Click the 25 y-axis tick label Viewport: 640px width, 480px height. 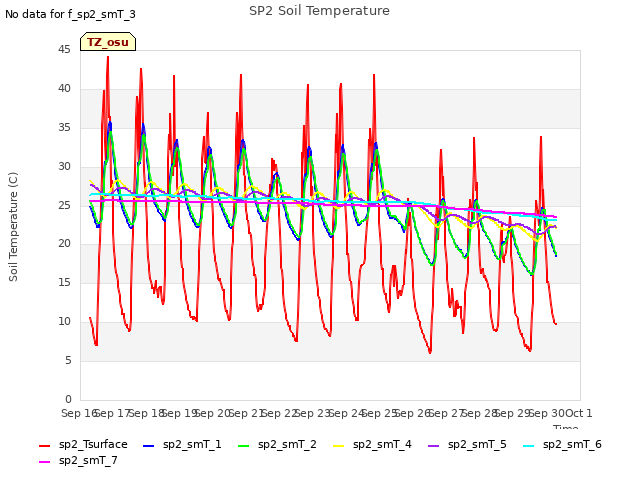(x=64, y=205)
